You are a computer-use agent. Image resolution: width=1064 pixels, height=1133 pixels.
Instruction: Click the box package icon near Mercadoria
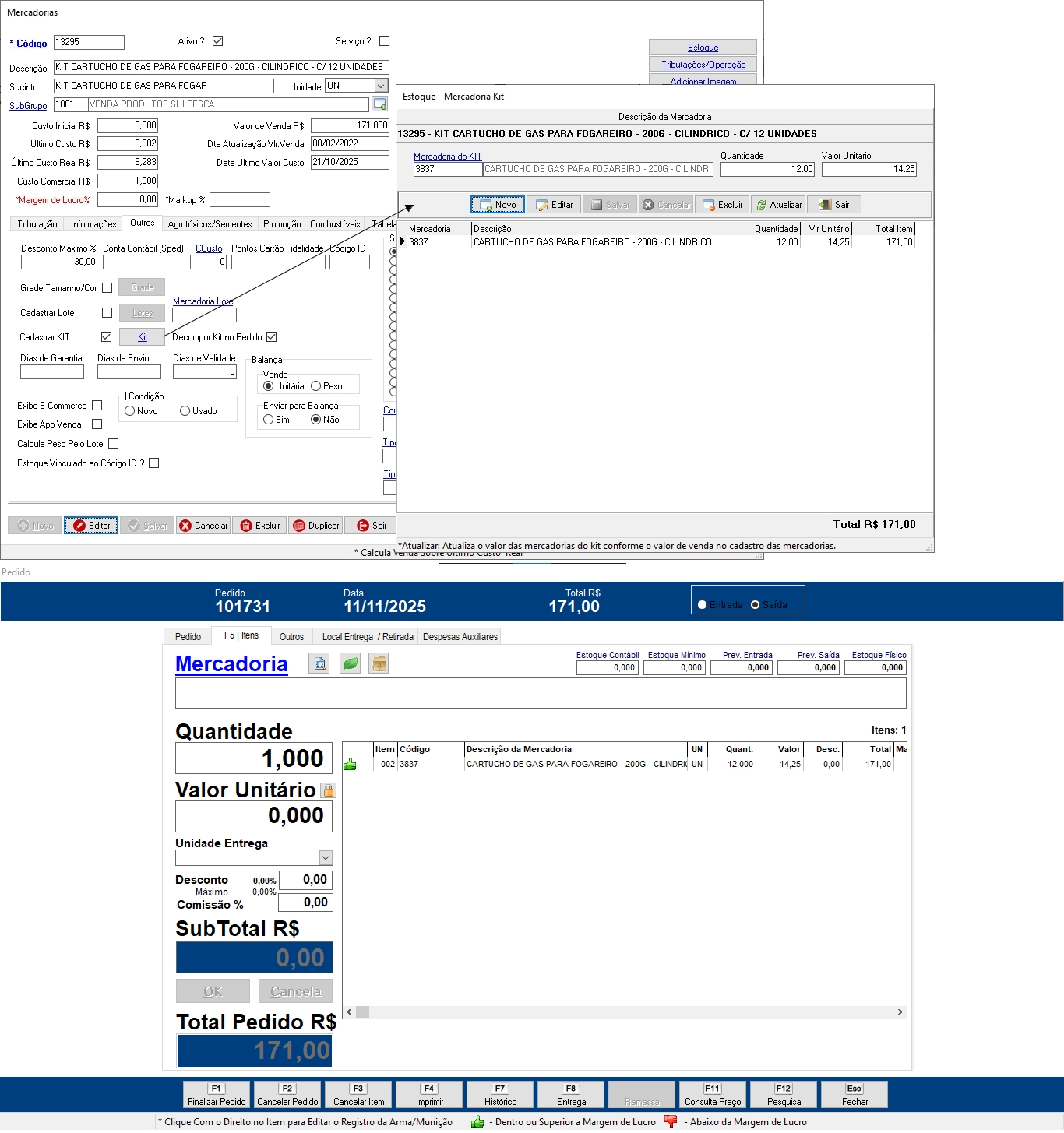[379, 663]
